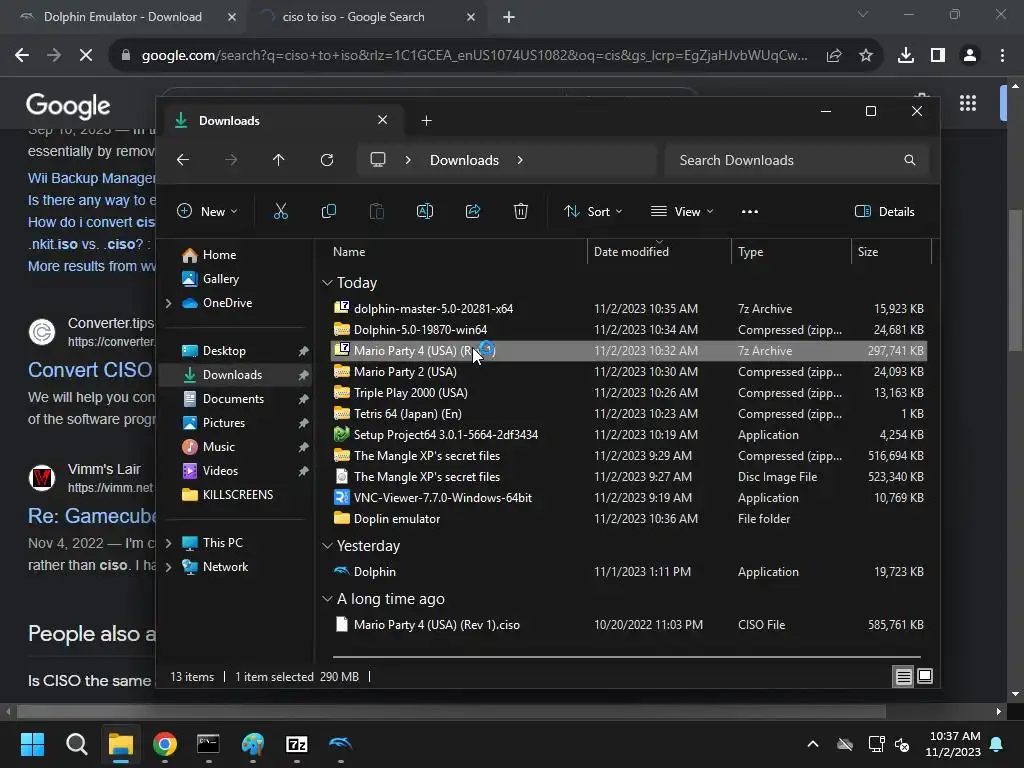Show hidden system tray icons

click(x=813, y=744)
